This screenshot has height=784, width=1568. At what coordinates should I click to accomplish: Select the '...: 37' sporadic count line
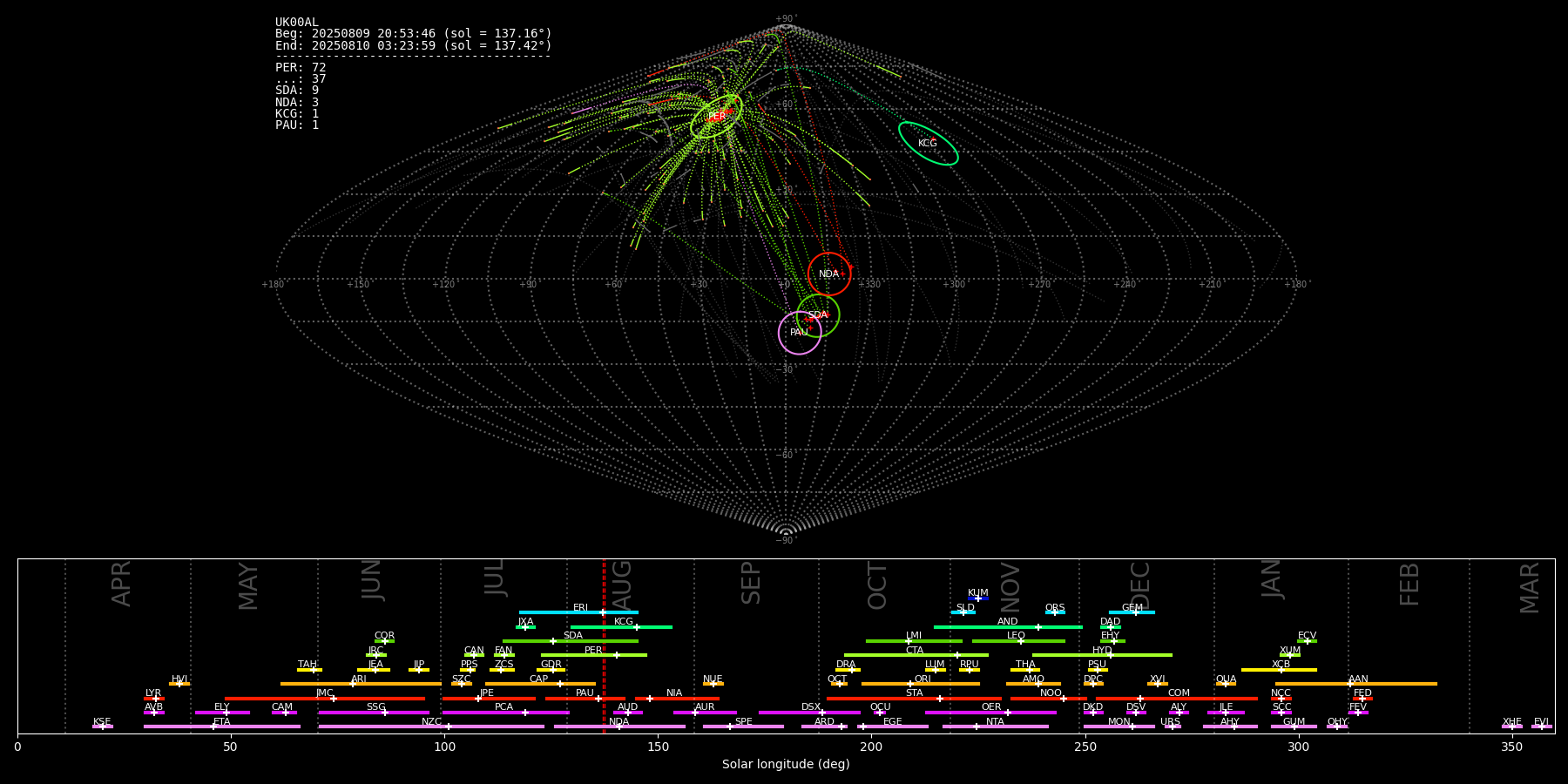coord(301,79)
